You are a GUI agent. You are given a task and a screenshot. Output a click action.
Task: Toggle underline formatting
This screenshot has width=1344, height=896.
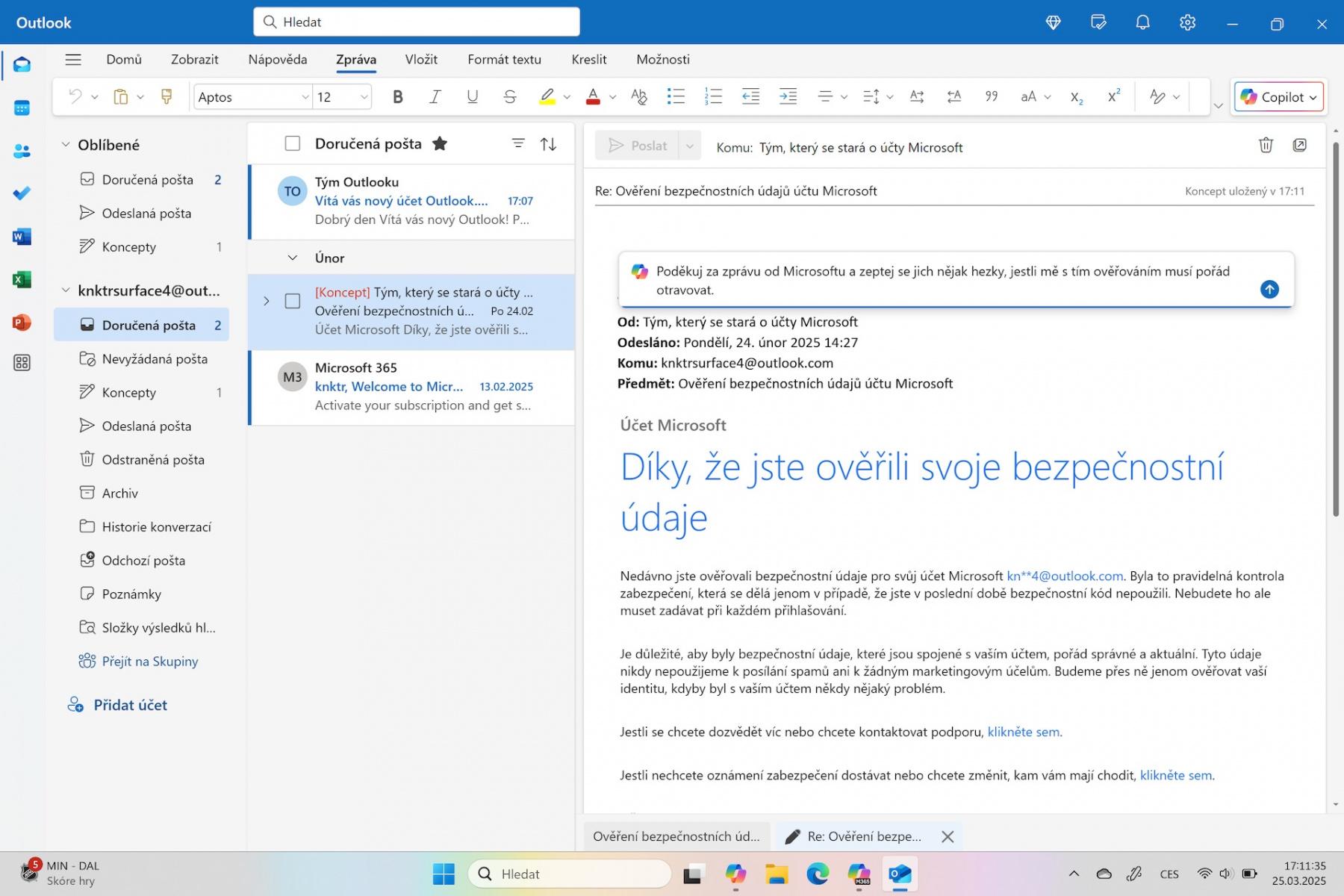point(472,97)
